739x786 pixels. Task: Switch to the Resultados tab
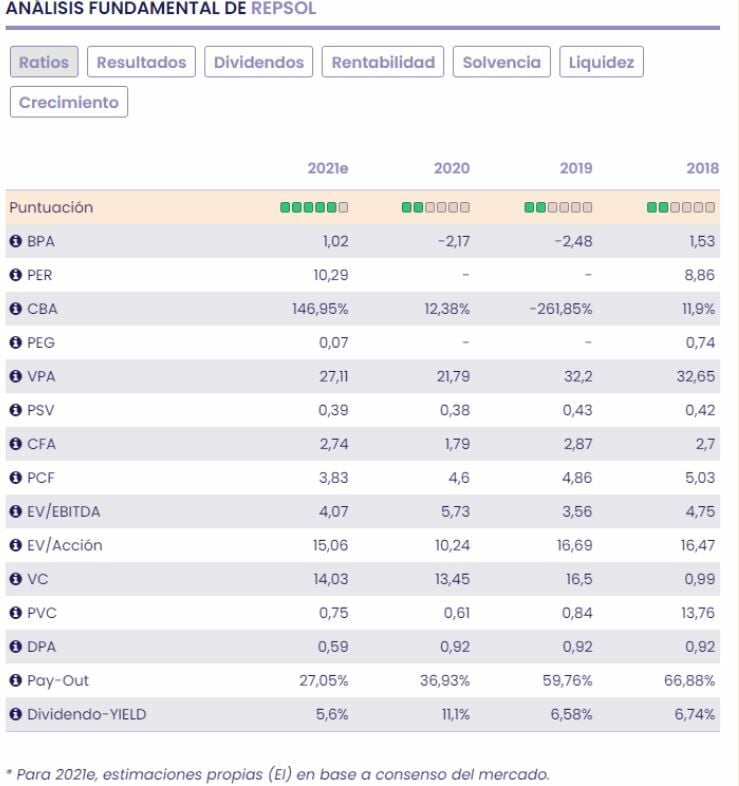(x=141, y=62)
